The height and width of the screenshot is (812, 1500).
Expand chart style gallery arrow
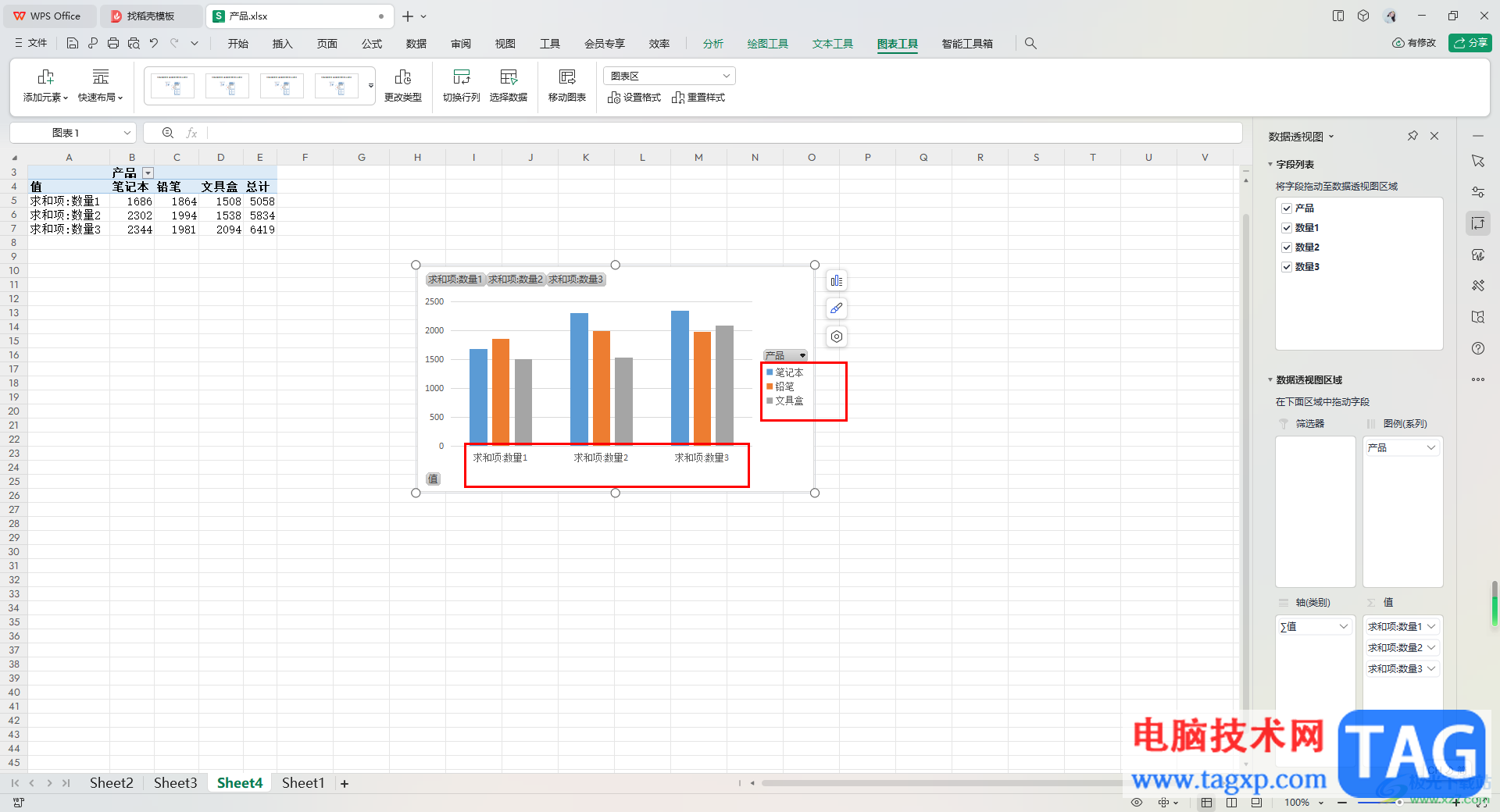coord(371,86)
